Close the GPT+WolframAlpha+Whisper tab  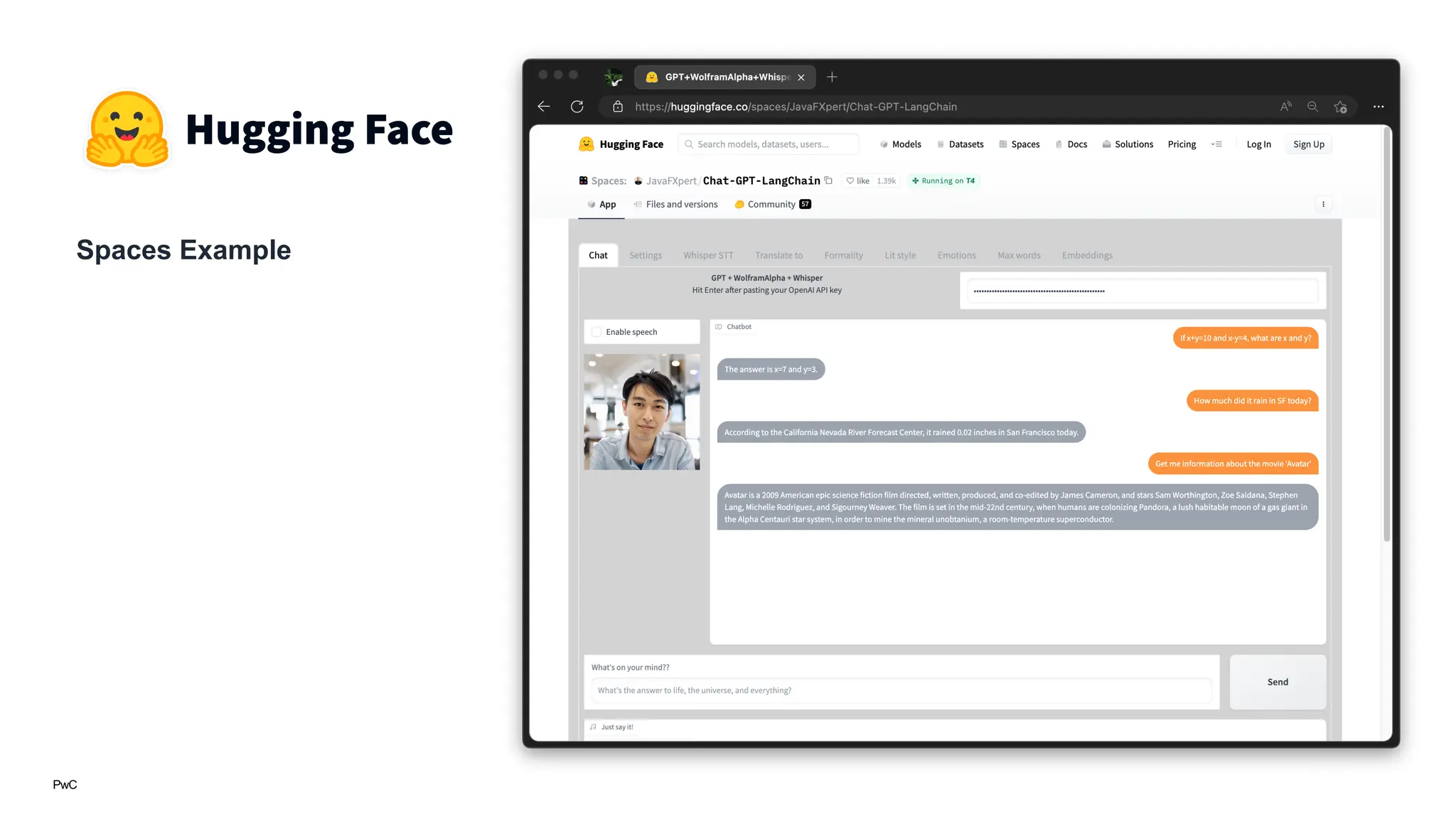click(801, 77)
